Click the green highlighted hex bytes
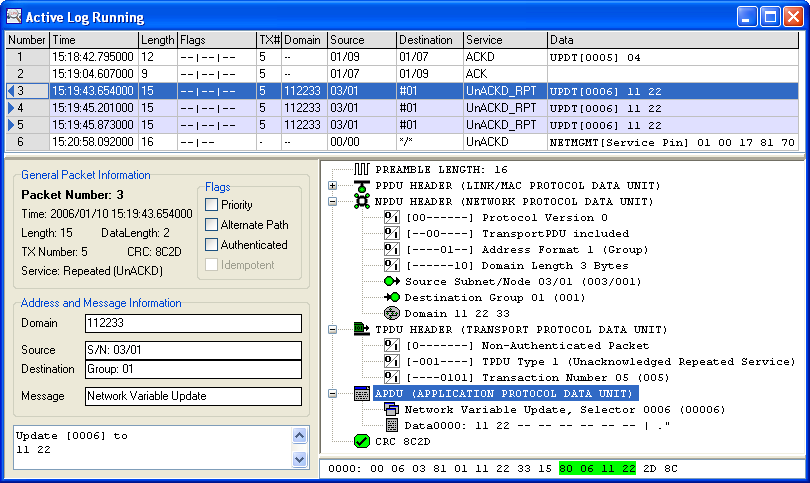810x483 pixels. pyautogui.click(x=596, y=467)
